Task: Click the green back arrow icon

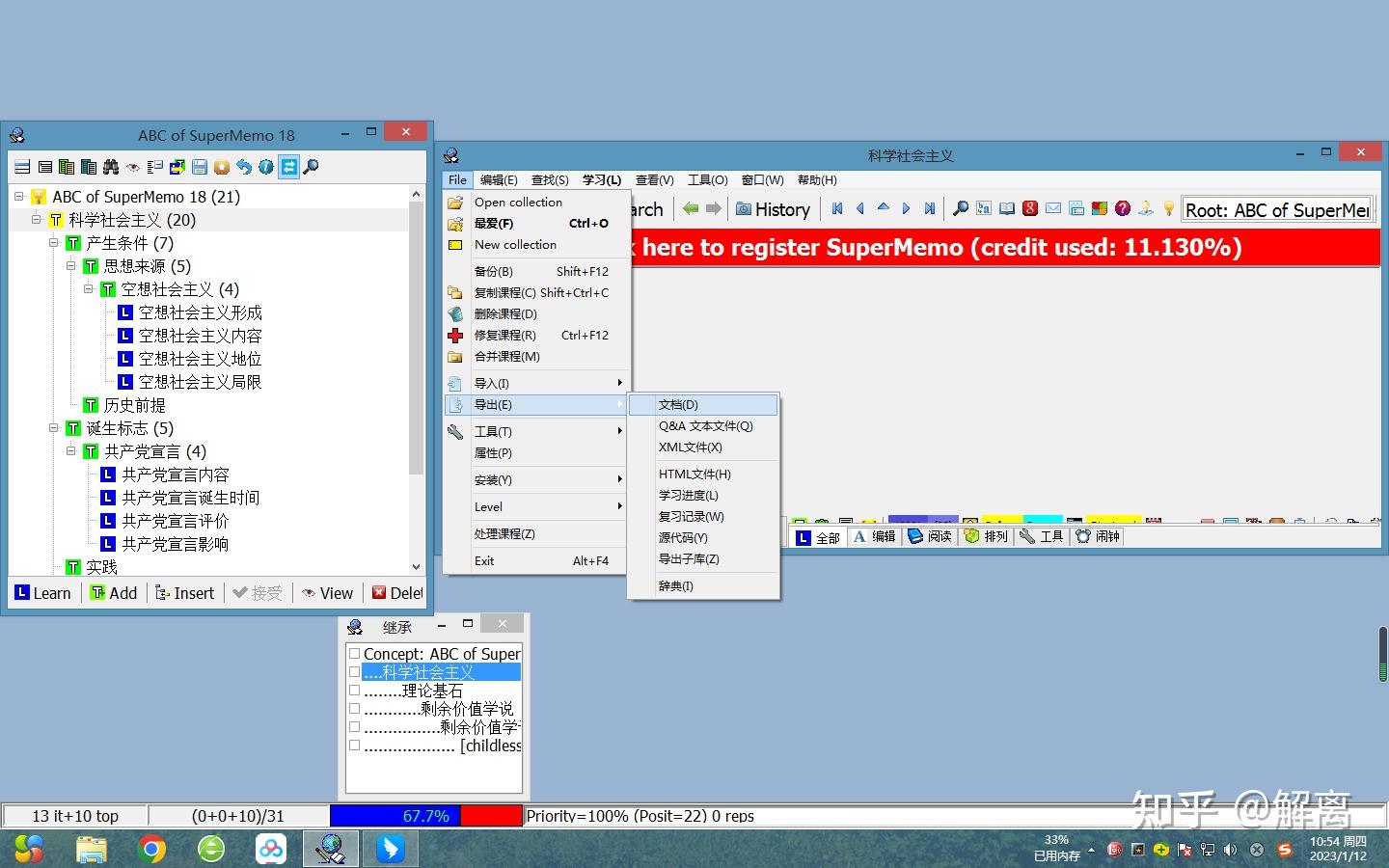Action: click(x=691, y=208)
